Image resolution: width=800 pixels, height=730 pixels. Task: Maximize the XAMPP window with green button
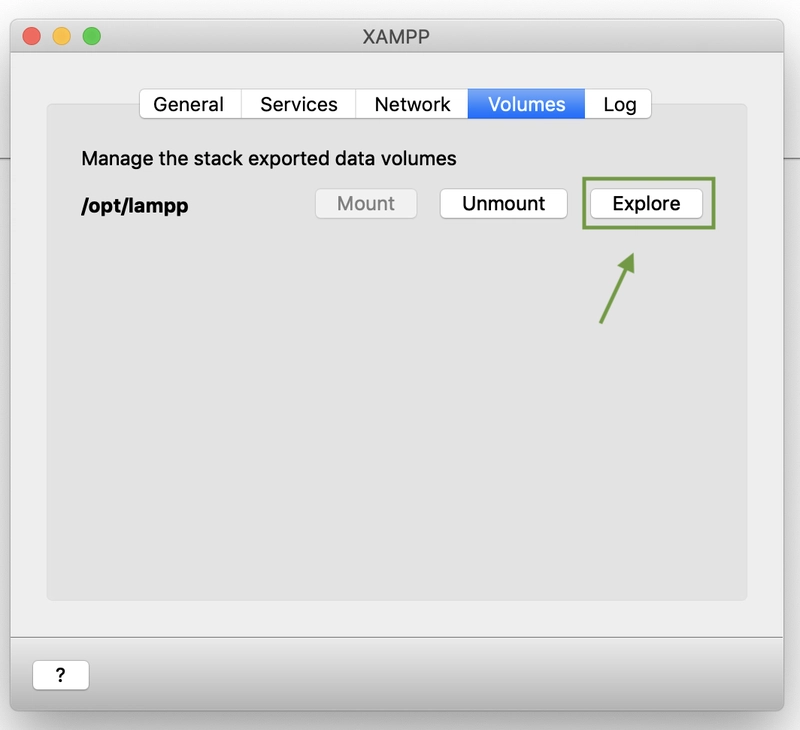coord(92,36)
